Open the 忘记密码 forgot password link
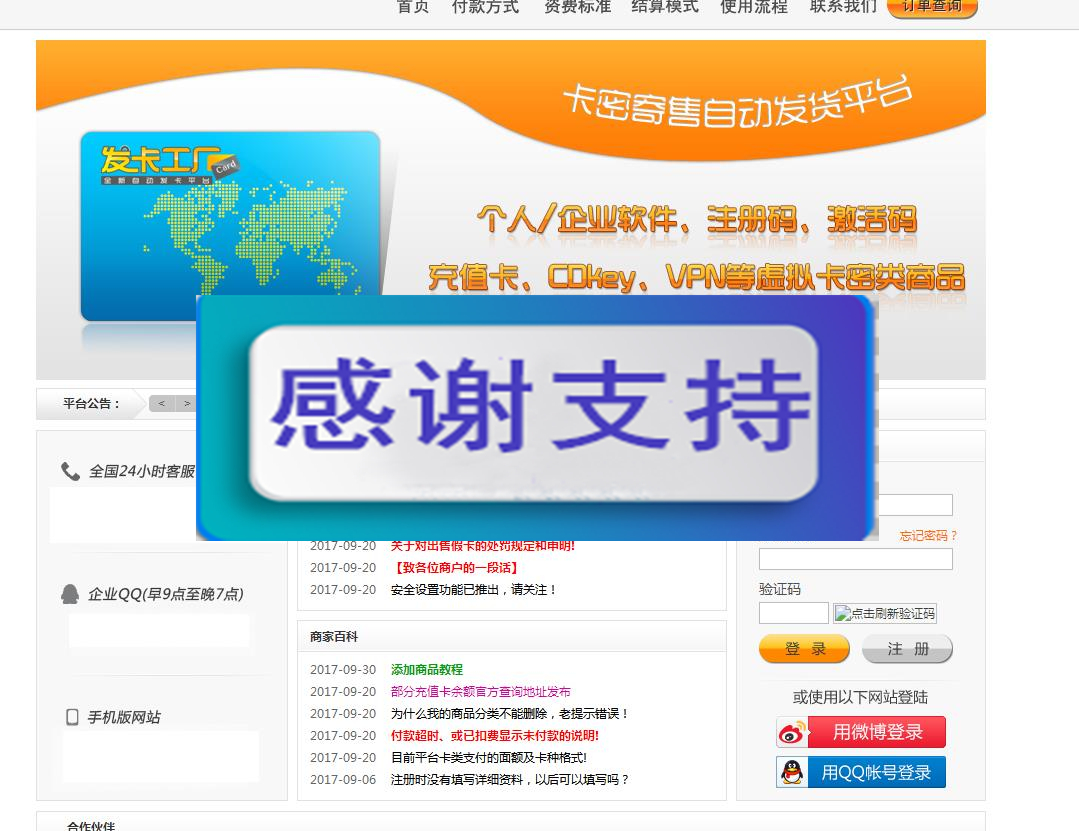 pos(923,535)
